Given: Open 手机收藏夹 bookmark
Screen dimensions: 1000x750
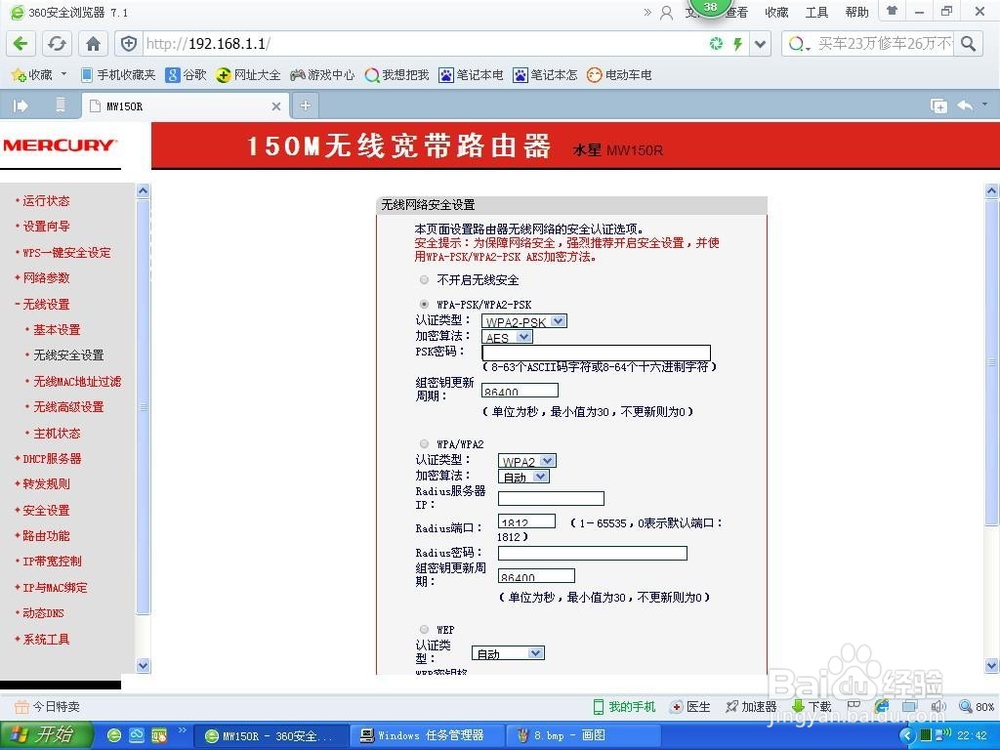Looking at the screenshot, I should [119, 75].
